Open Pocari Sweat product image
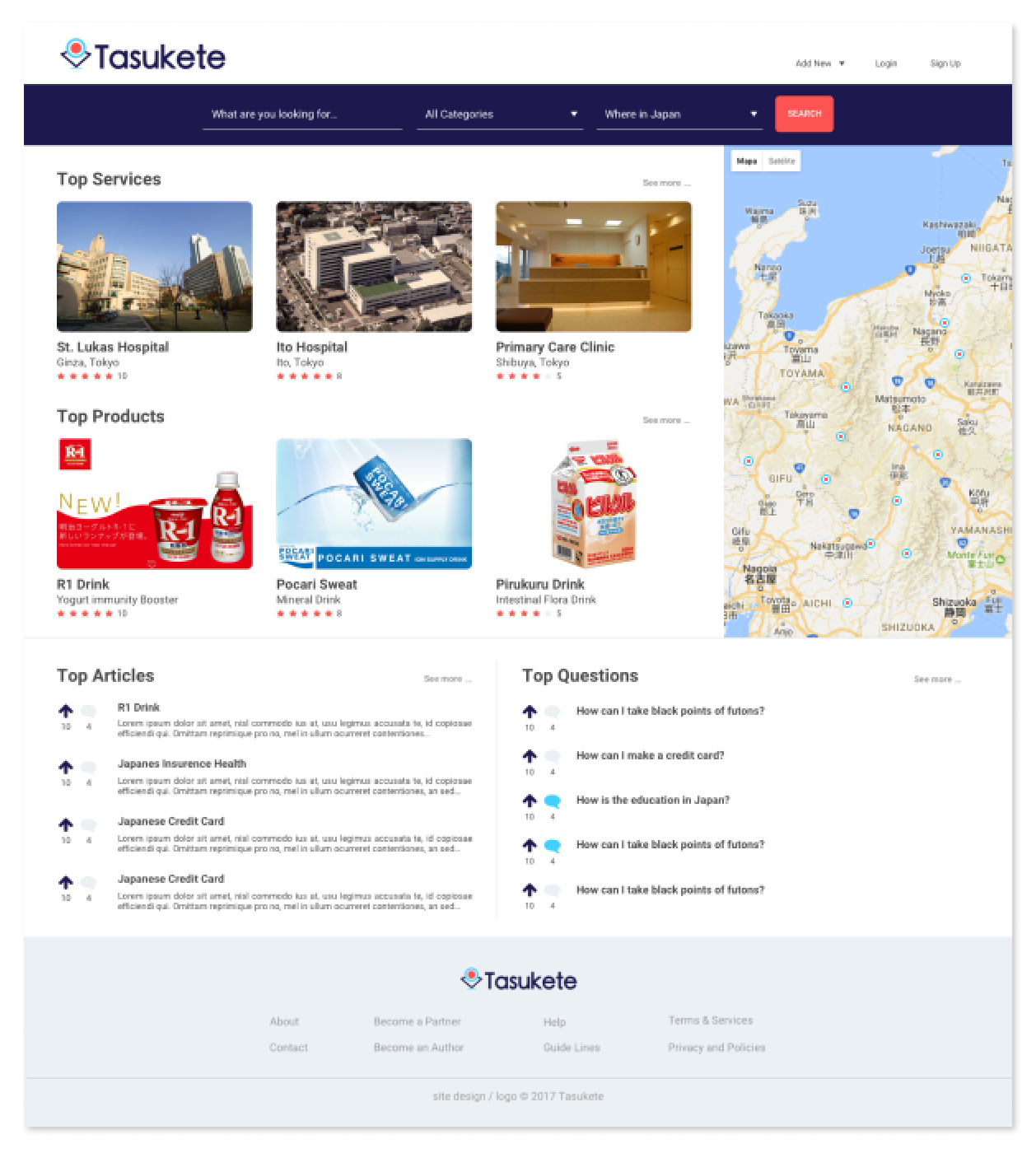The height and width of the screenshot is (1158, 1036). [374, 504]
